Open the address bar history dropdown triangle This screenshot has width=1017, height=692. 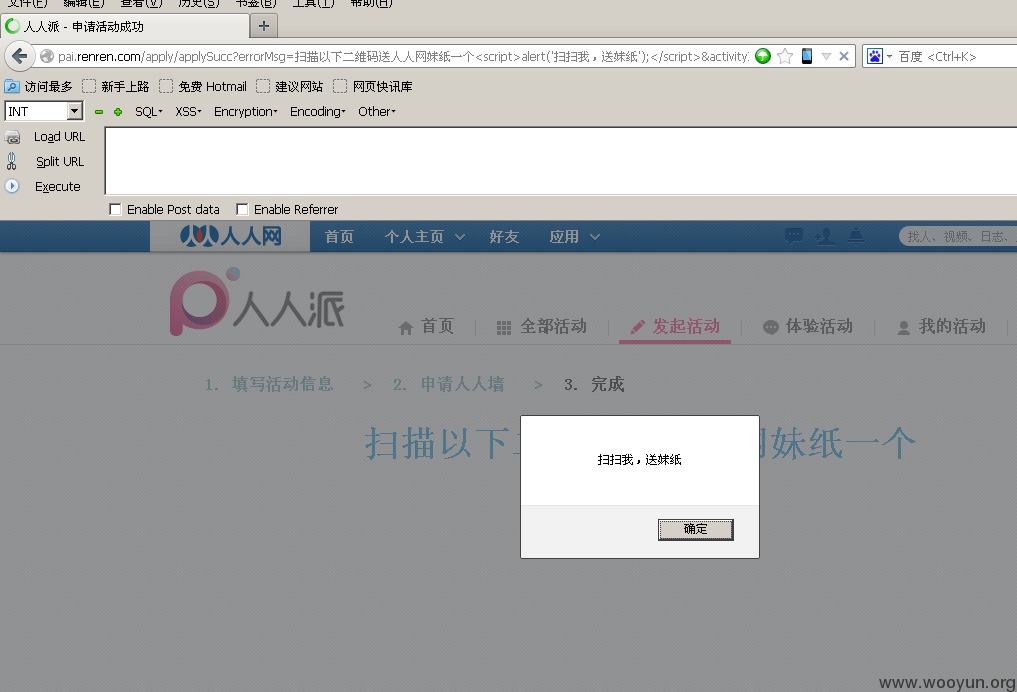(x=826, y=56)
